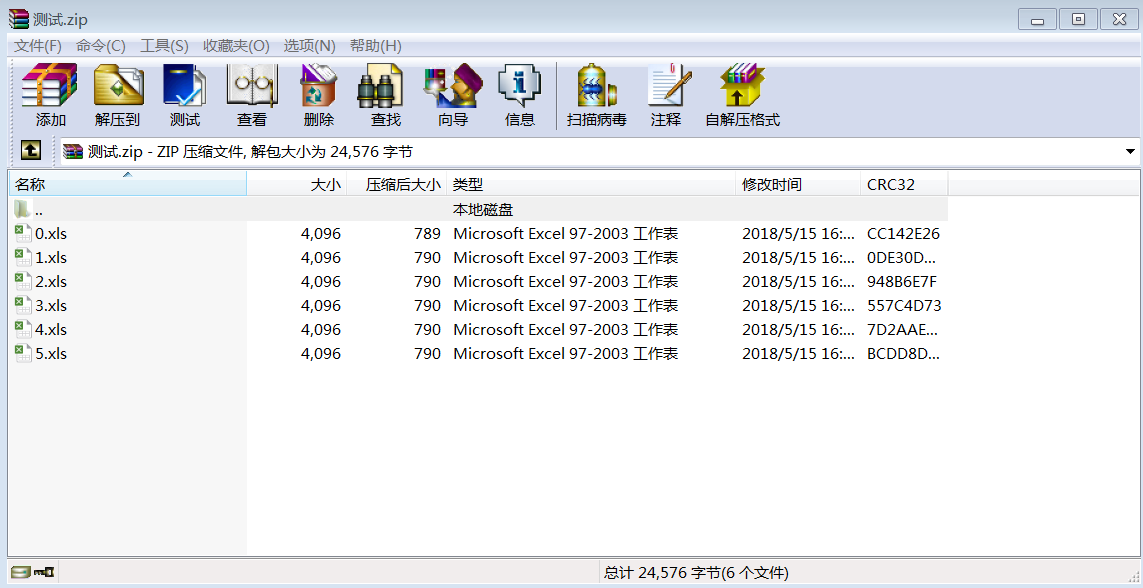
Task: Expand the address bar dropdown arrow
Action: click(x=1130, y=152)
